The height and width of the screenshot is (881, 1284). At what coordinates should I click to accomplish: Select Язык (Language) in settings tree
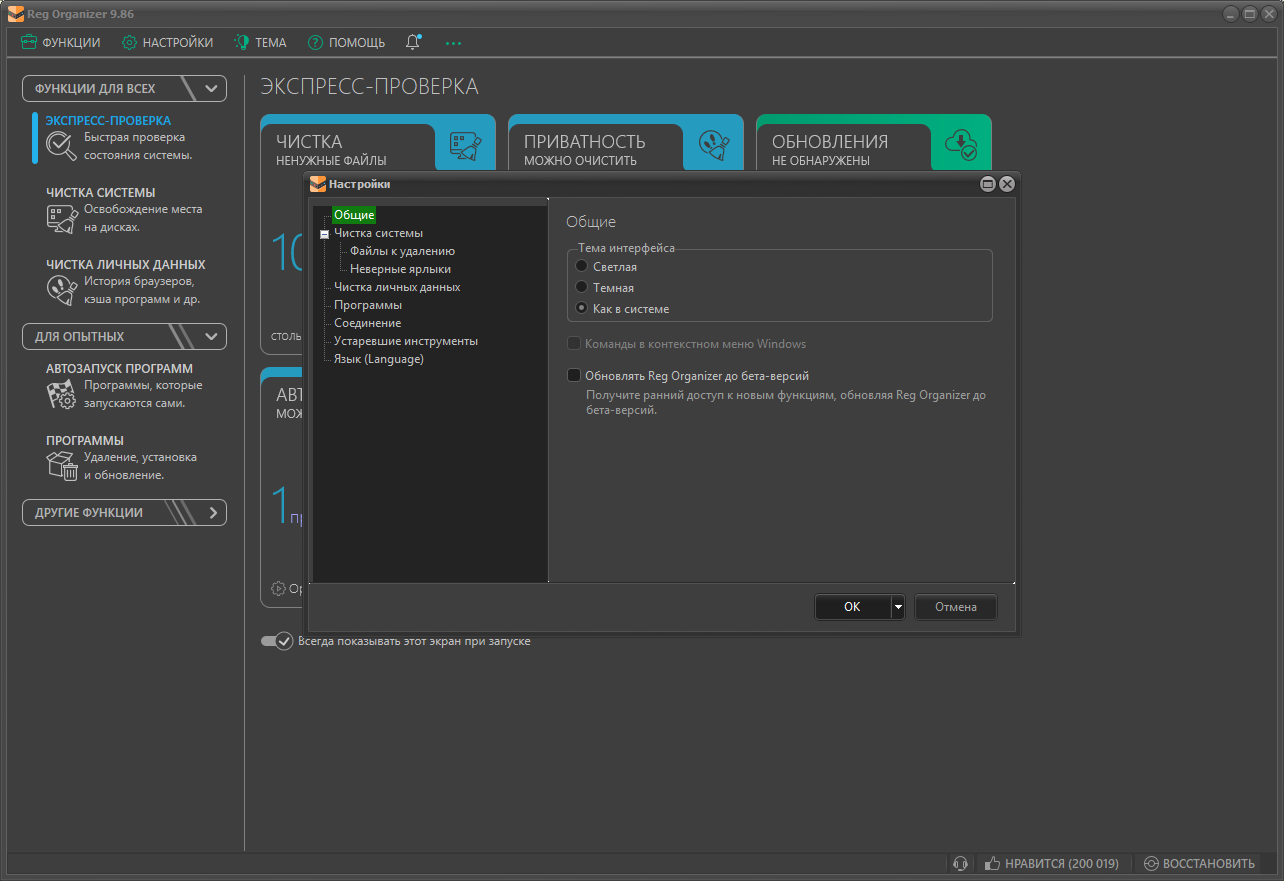[x=378, y=359]
